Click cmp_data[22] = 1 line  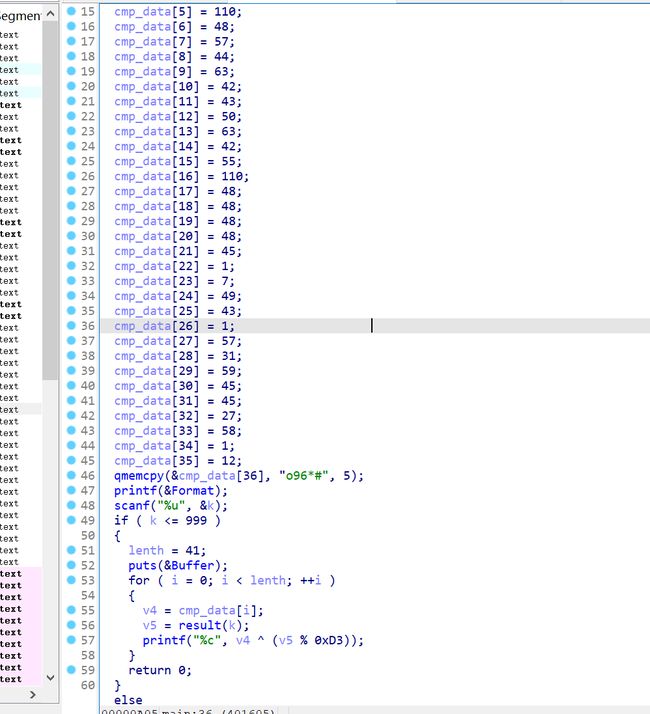point(174,266)
